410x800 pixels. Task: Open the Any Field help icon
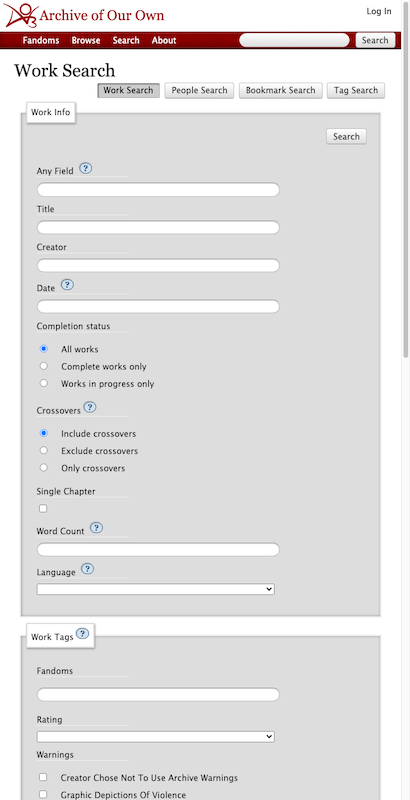click(x=86, y=169)
